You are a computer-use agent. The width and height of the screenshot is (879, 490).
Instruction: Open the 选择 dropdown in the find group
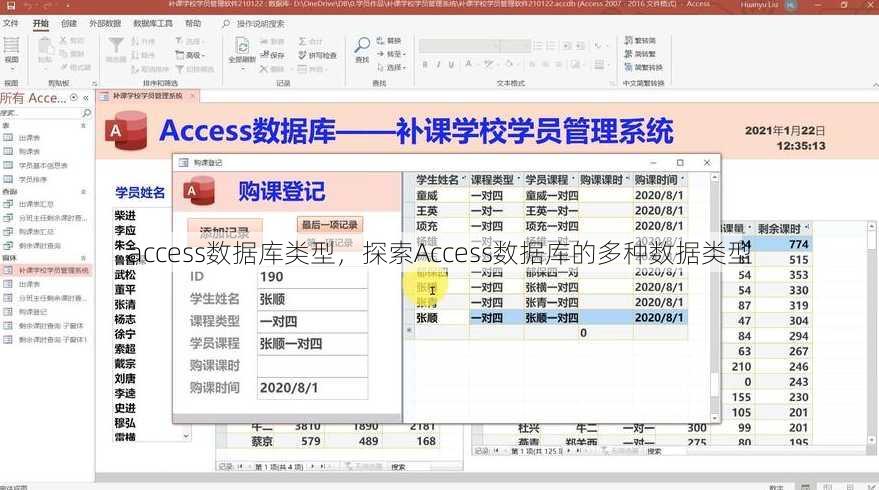coord(391,67)
